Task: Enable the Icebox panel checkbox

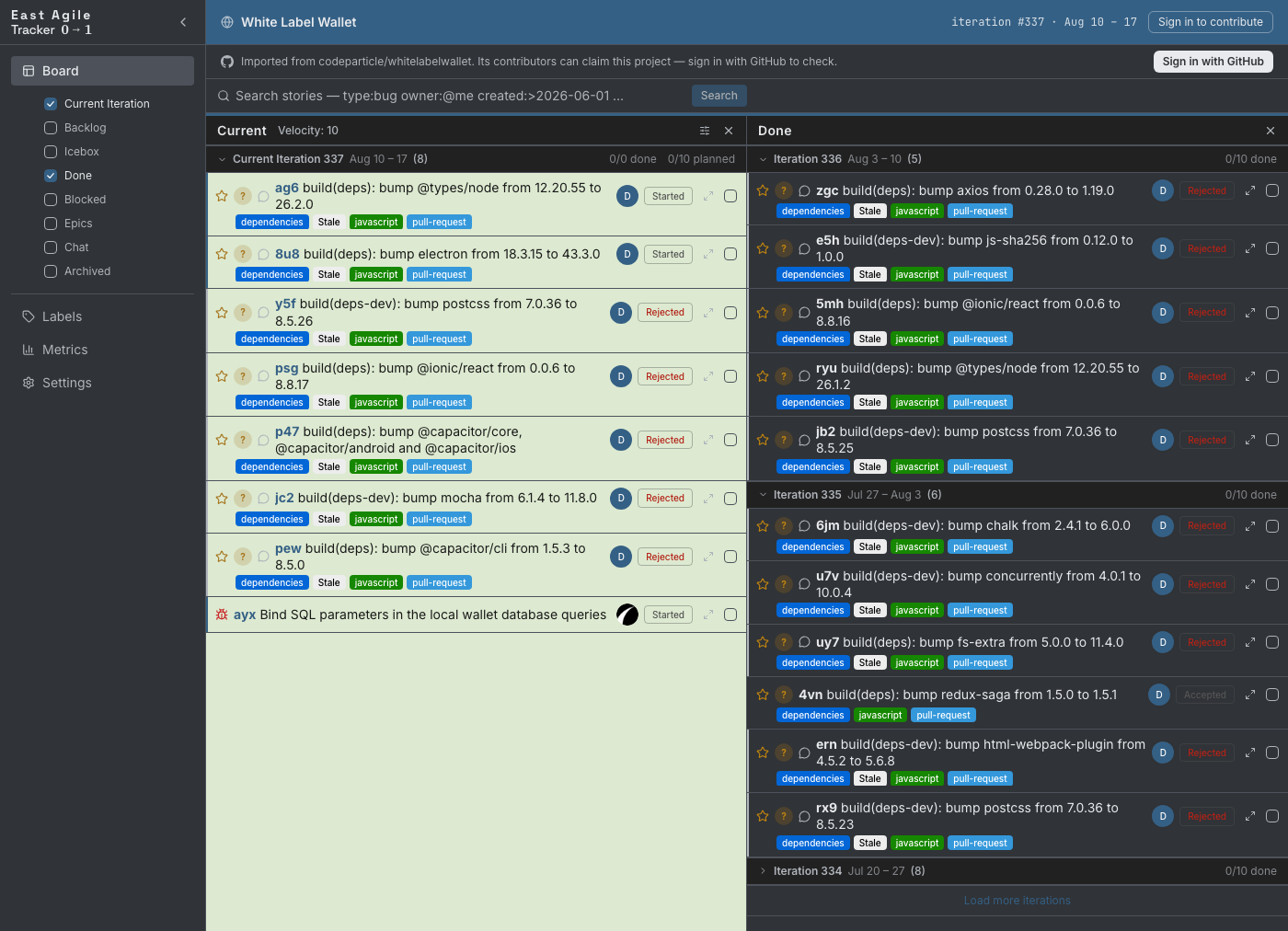Action: [51, 152]
